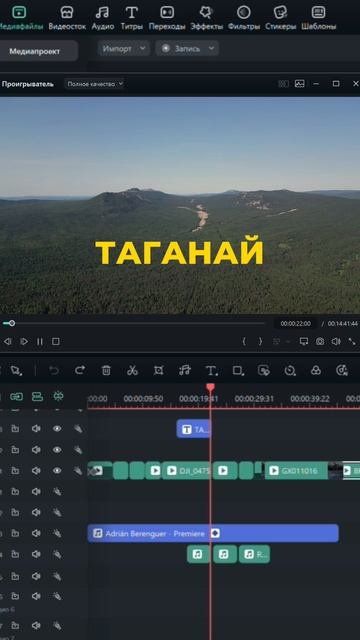Click the music note beat tool
The image size is (360, 640).
point(184,371)
